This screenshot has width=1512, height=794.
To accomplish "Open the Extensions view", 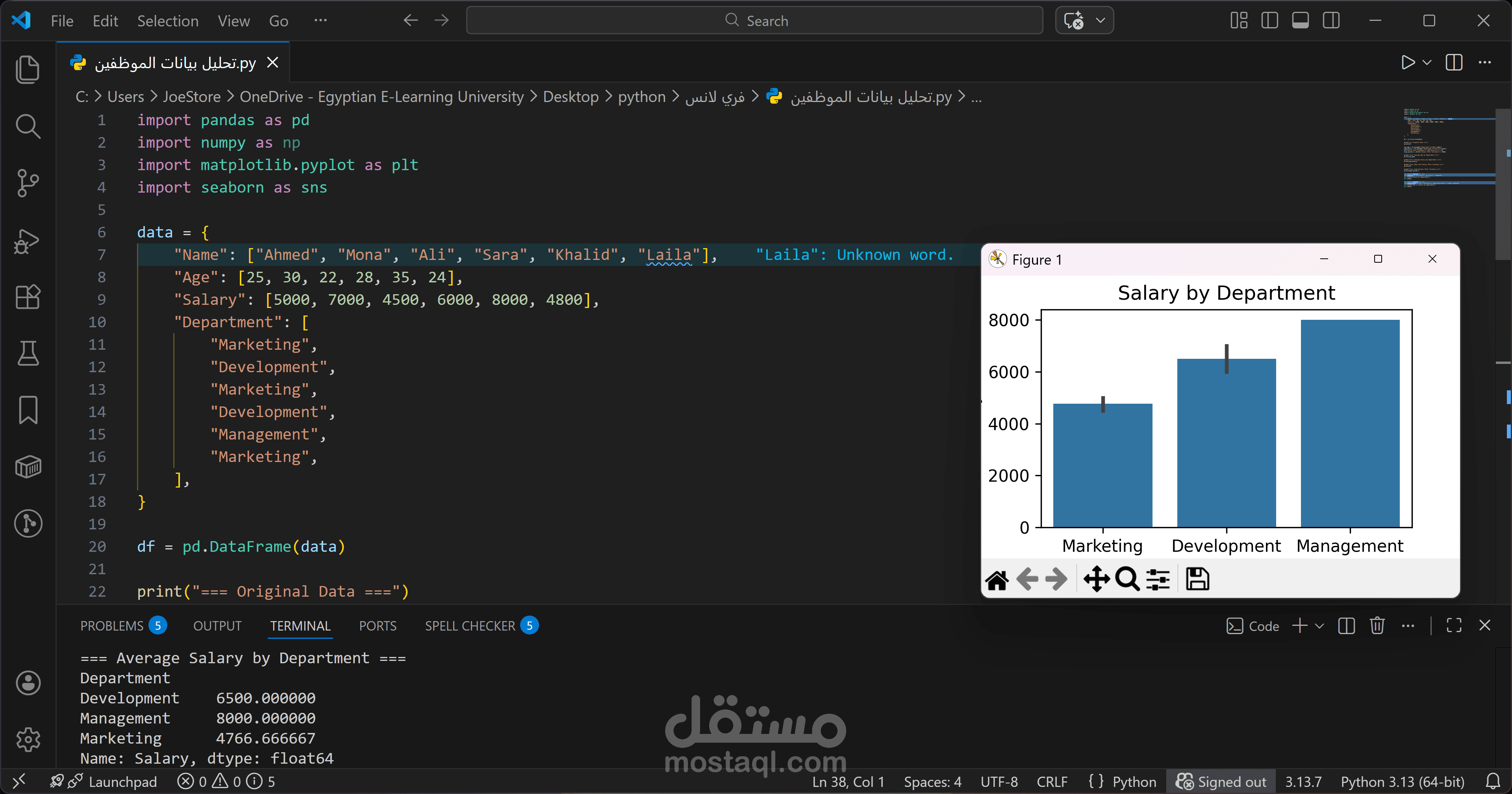I will click(28, 297).
